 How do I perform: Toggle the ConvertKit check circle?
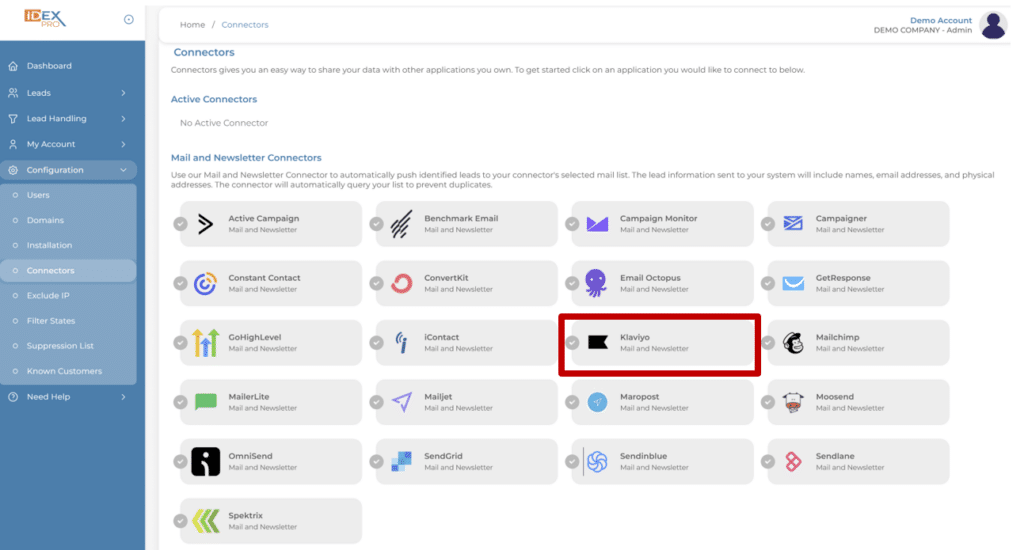pos(376,283)
